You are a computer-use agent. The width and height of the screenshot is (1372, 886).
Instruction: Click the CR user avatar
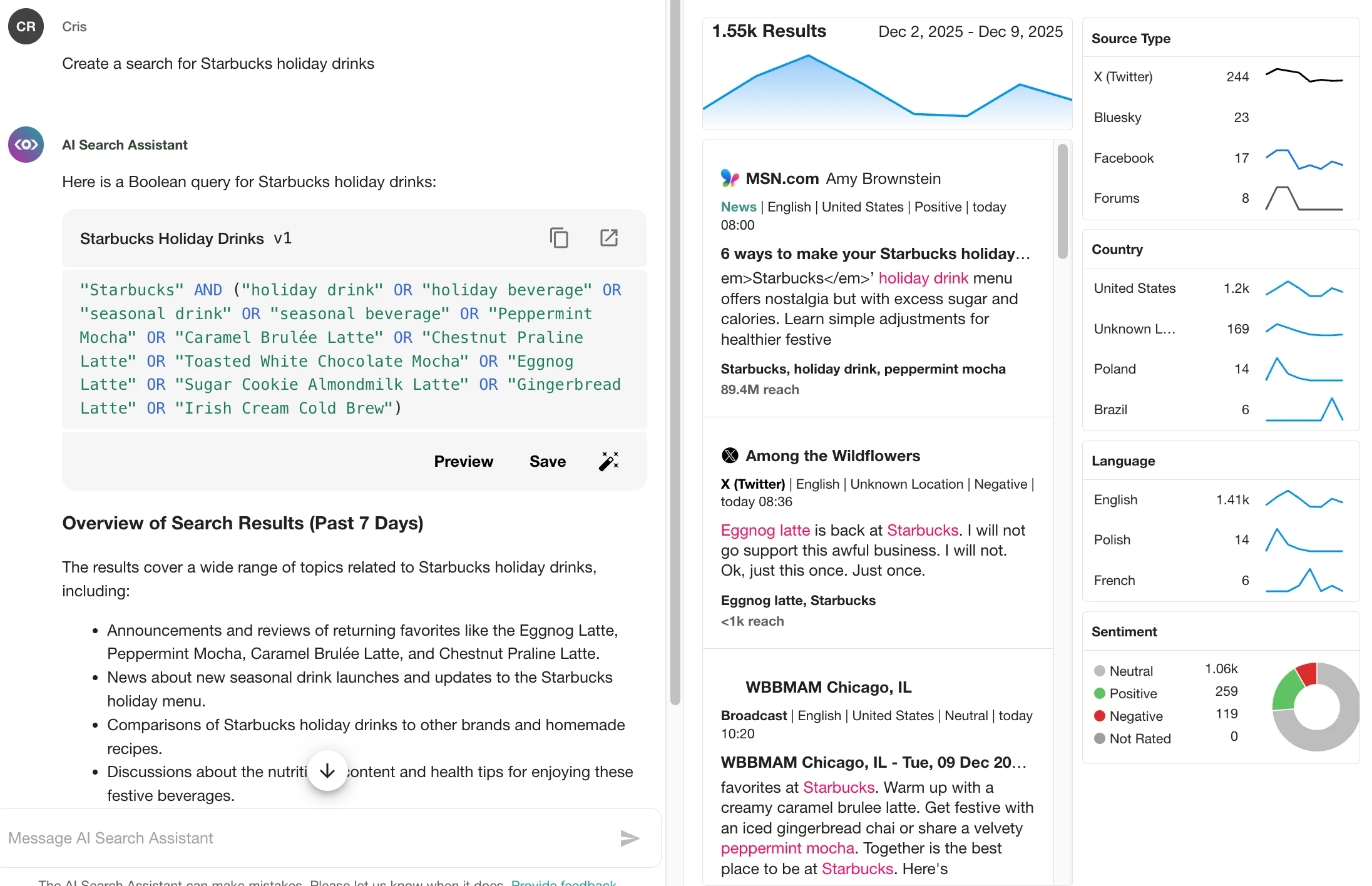[26, 26]
